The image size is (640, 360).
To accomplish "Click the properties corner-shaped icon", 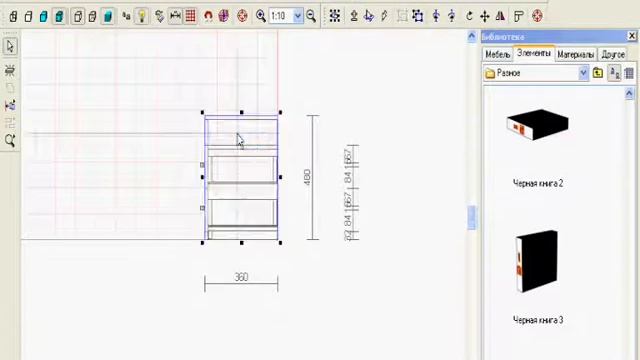I will coord(519,16).
